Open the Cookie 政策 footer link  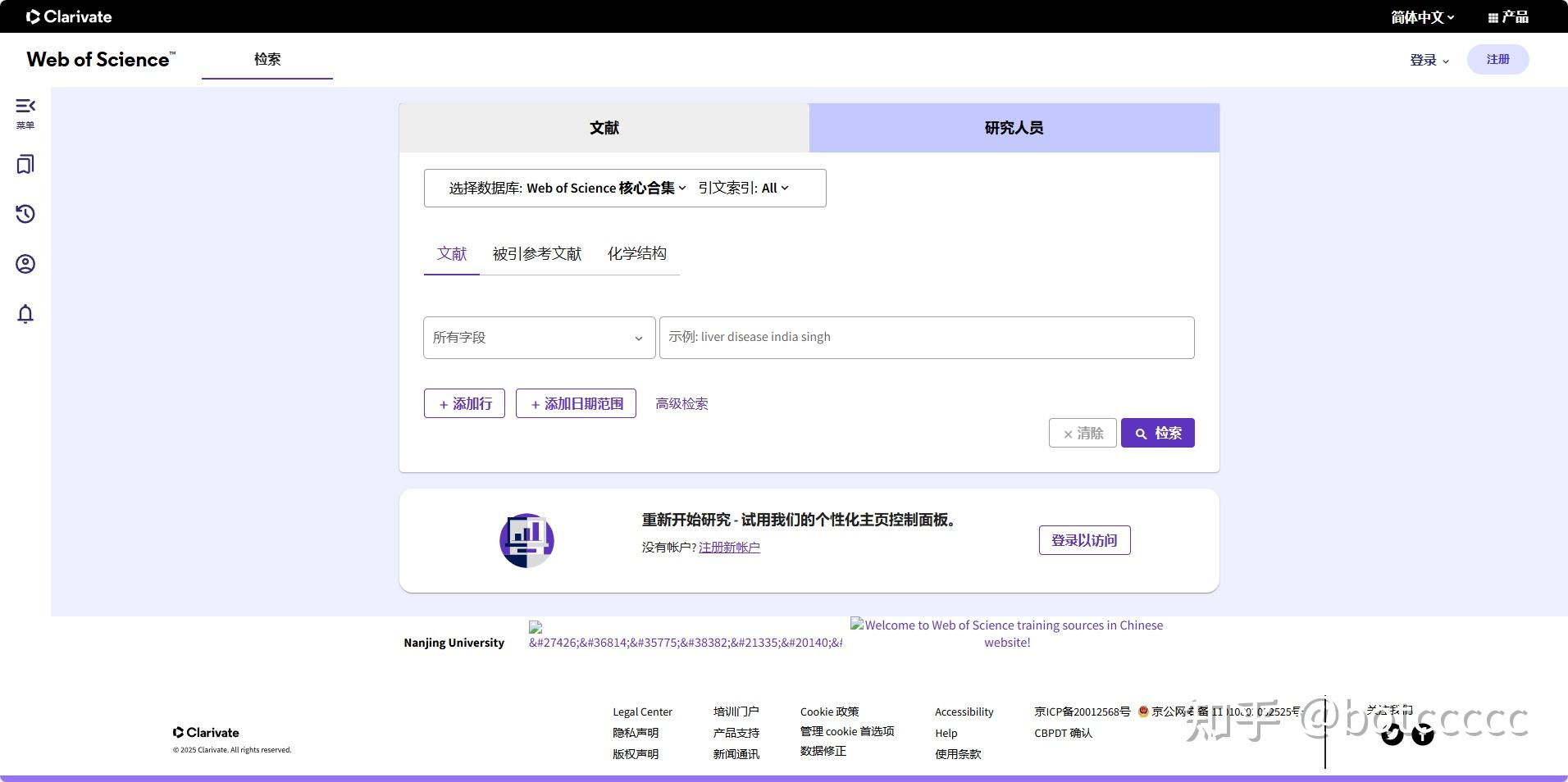[x=829, y=712]
